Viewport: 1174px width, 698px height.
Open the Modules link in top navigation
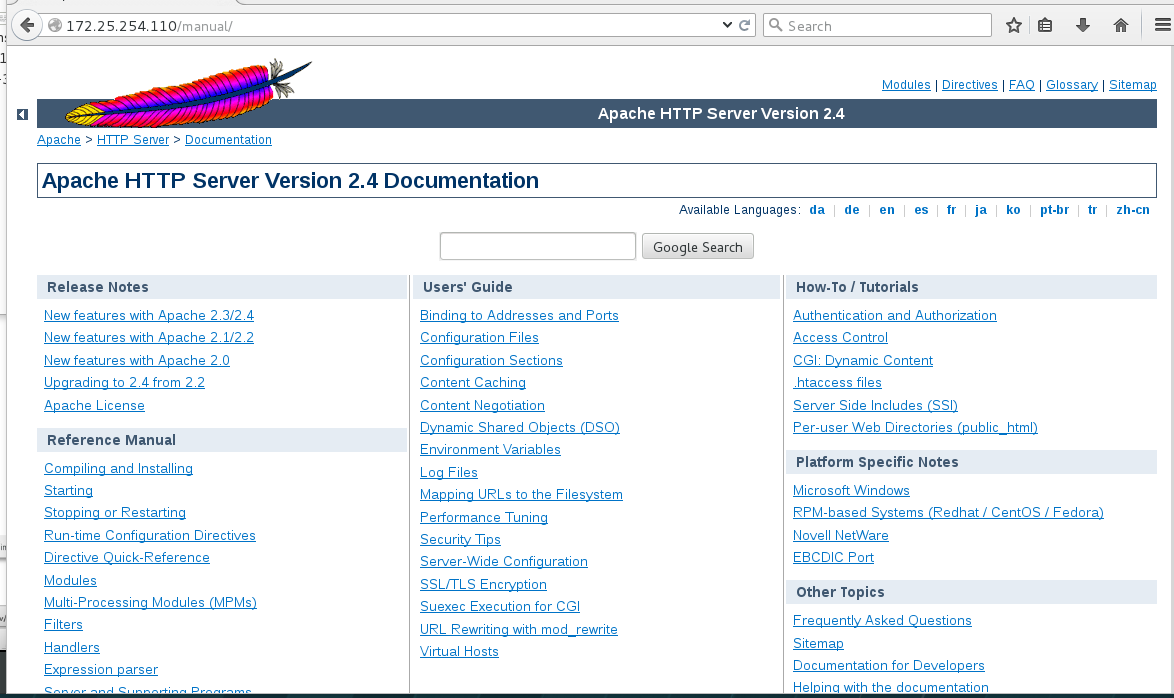pos(906,85)
